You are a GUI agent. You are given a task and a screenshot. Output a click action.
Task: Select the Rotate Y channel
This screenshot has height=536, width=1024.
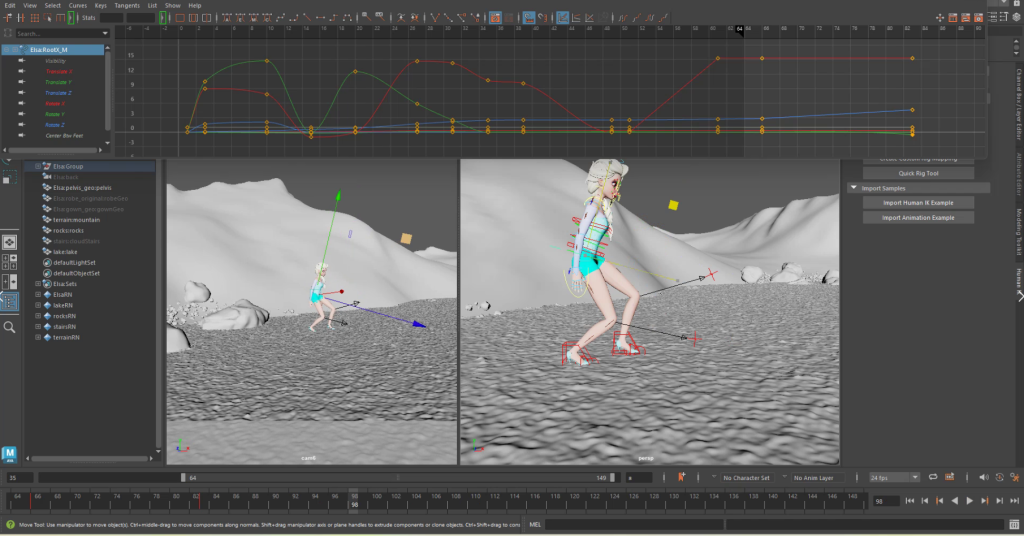pyautogui.click(x=55, y=114)
